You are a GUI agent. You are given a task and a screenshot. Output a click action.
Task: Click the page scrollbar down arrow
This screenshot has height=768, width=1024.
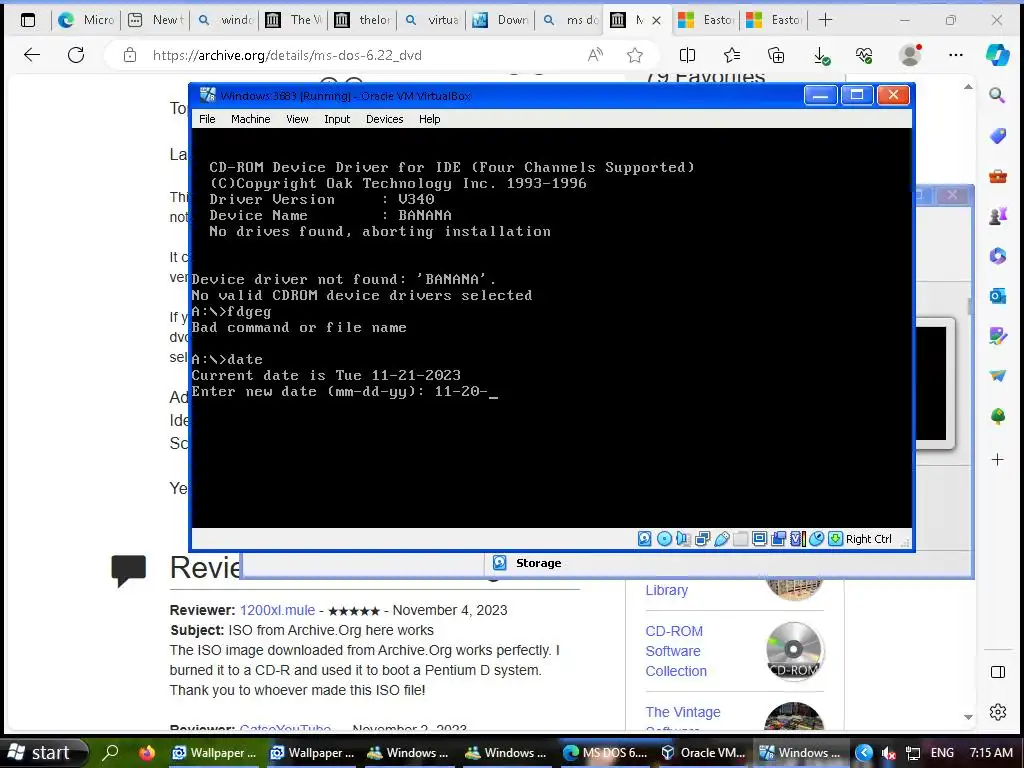pyautogui.click(x=968, y=716)
